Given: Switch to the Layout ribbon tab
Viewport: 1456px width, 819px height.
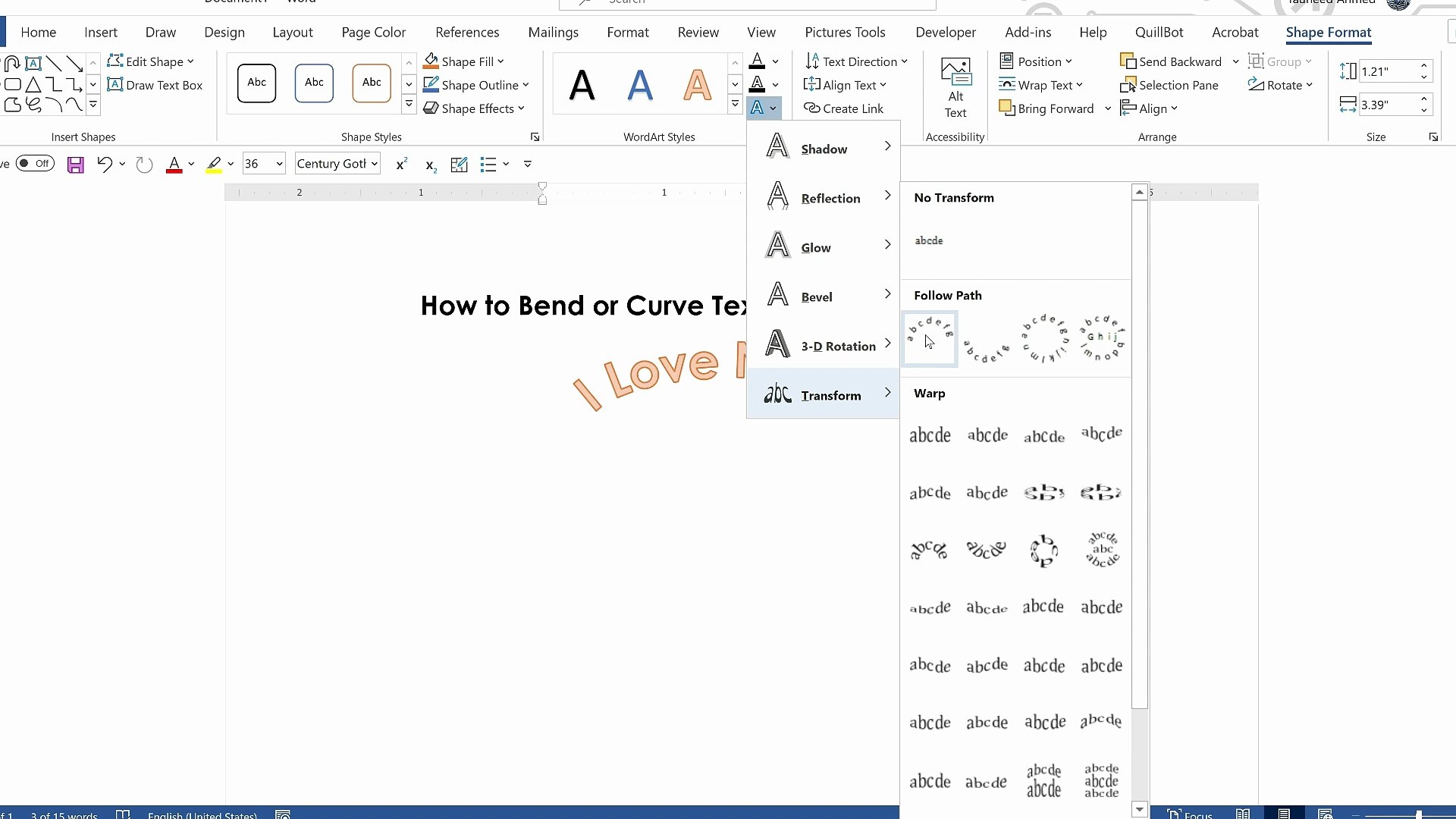Looking at the screenshot, I should [293, 33].
